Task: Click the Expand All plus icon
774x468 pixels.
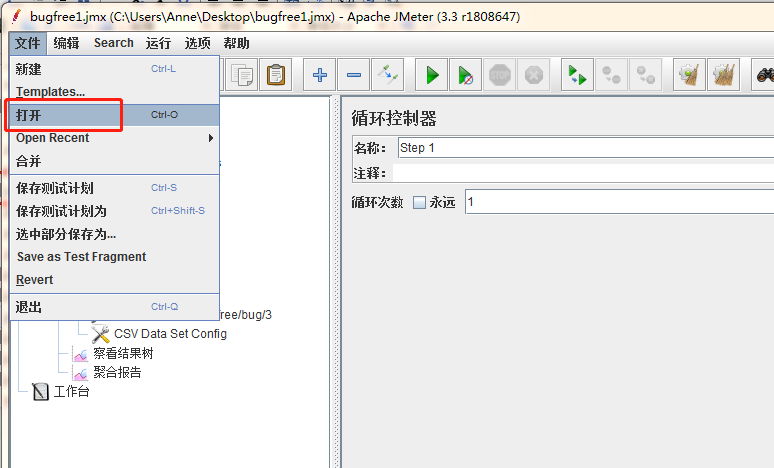Action: tap(320, 75)
